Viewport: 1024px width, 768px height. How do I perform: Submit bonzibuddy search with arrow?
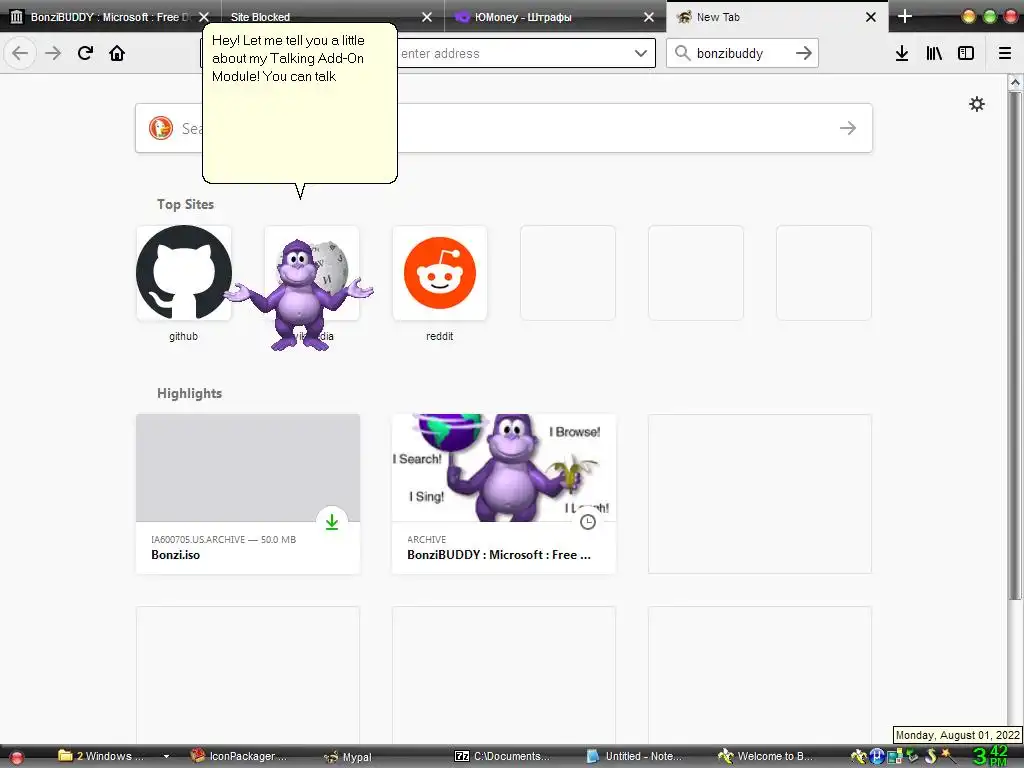coord(804,54)
